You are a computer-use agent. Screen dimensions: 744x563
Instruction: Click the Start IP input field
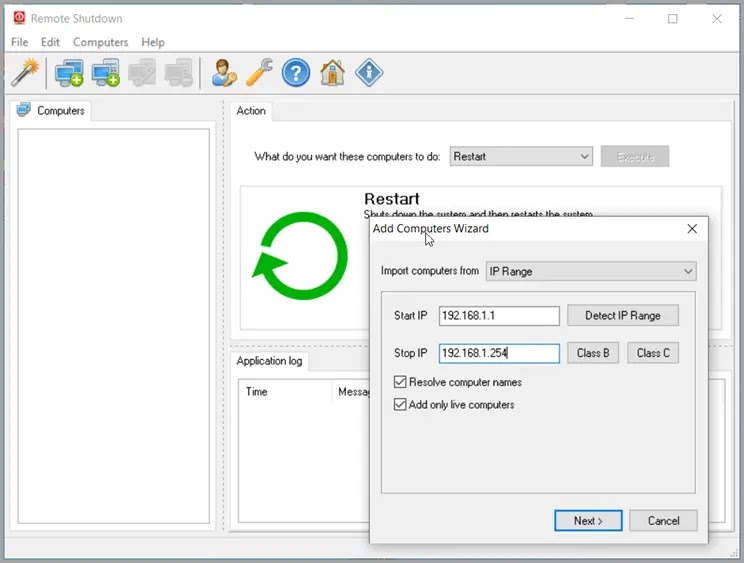click(x=499, y=316)
